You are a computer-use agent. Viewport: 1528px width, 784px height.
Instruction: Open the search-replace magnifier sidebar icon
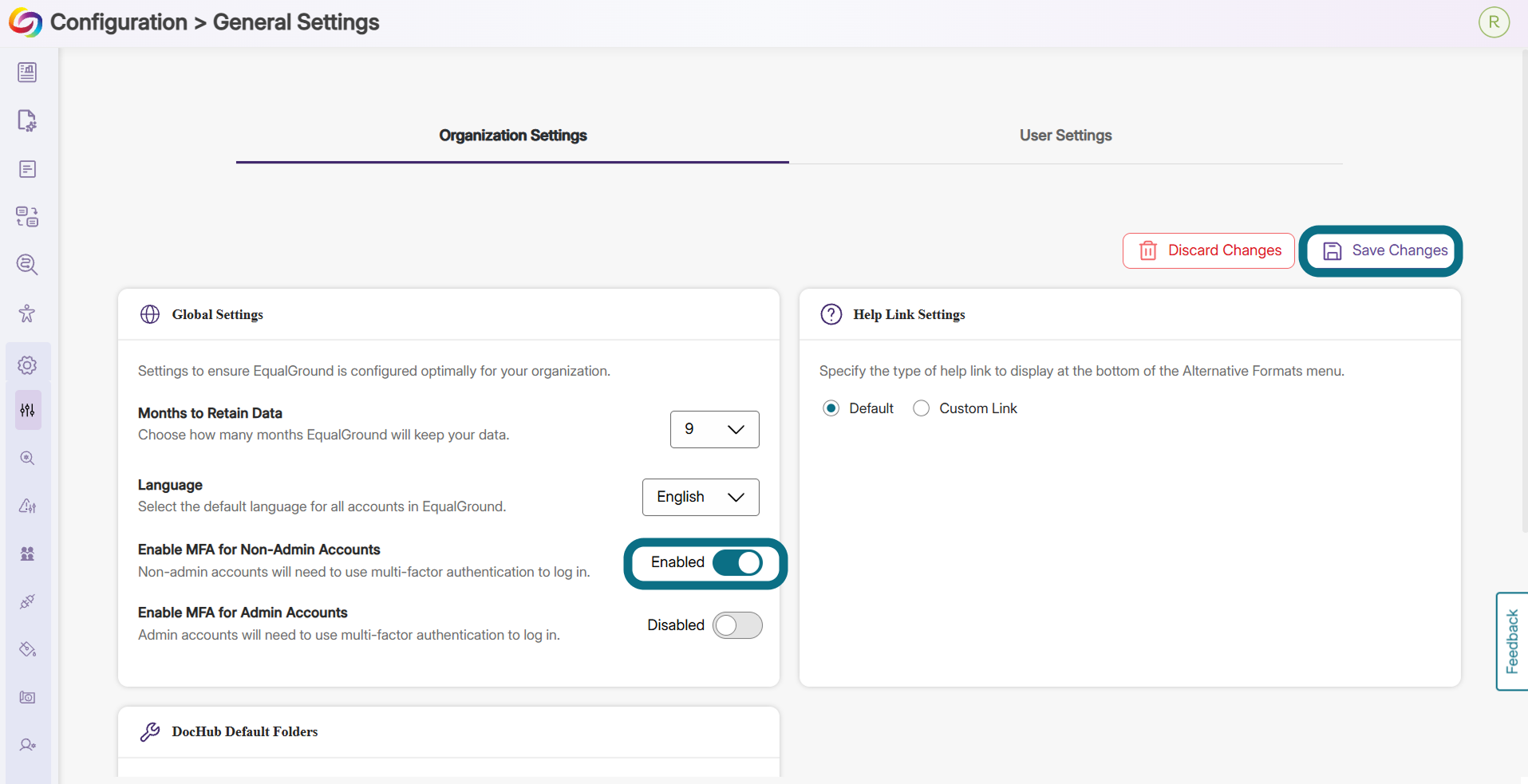[x=27, y=265]
